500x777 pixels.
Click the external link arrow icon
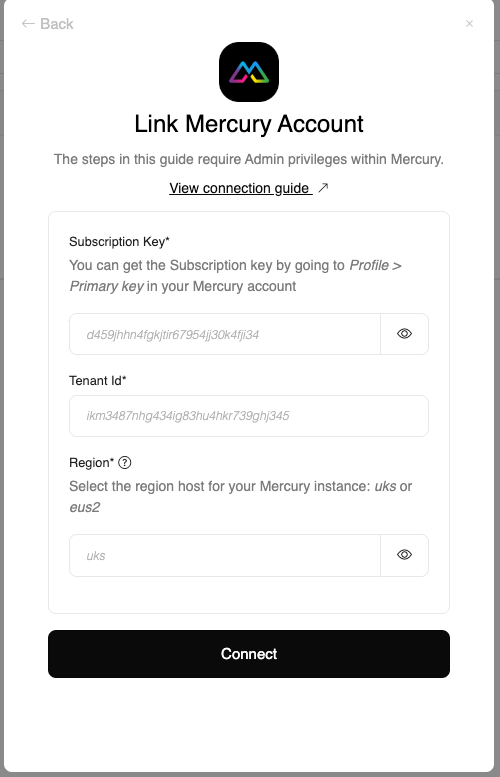click(323, 188)
